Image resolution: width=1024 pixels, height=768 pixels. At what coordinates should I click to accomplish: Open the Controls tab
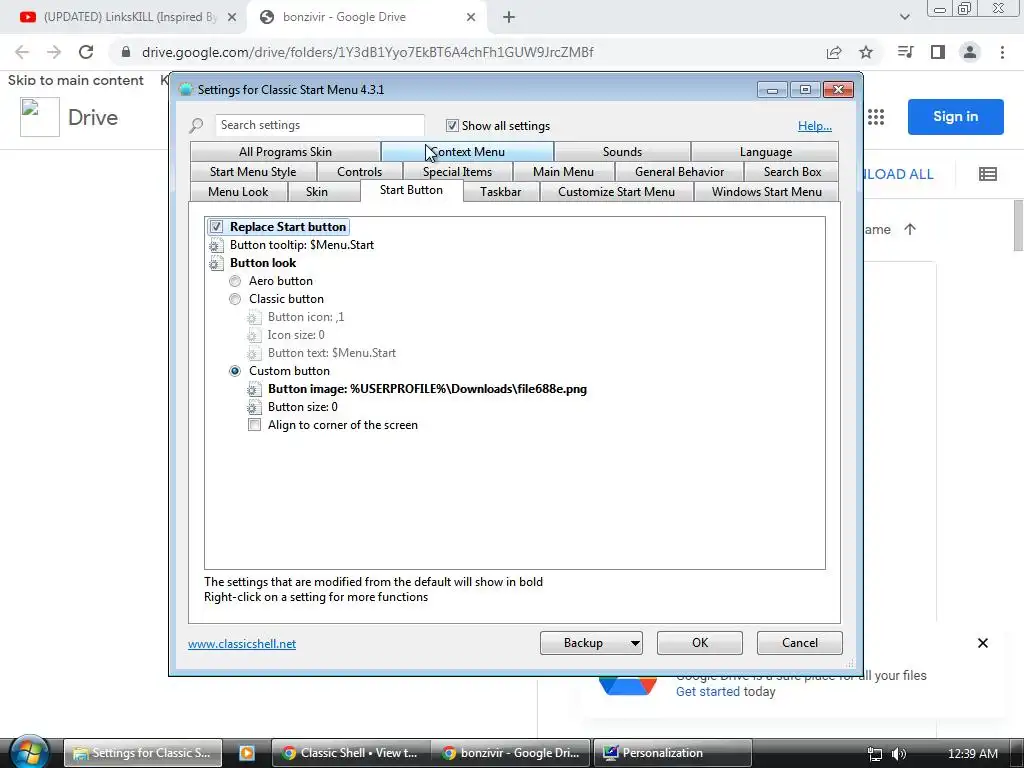click(360, 172)
